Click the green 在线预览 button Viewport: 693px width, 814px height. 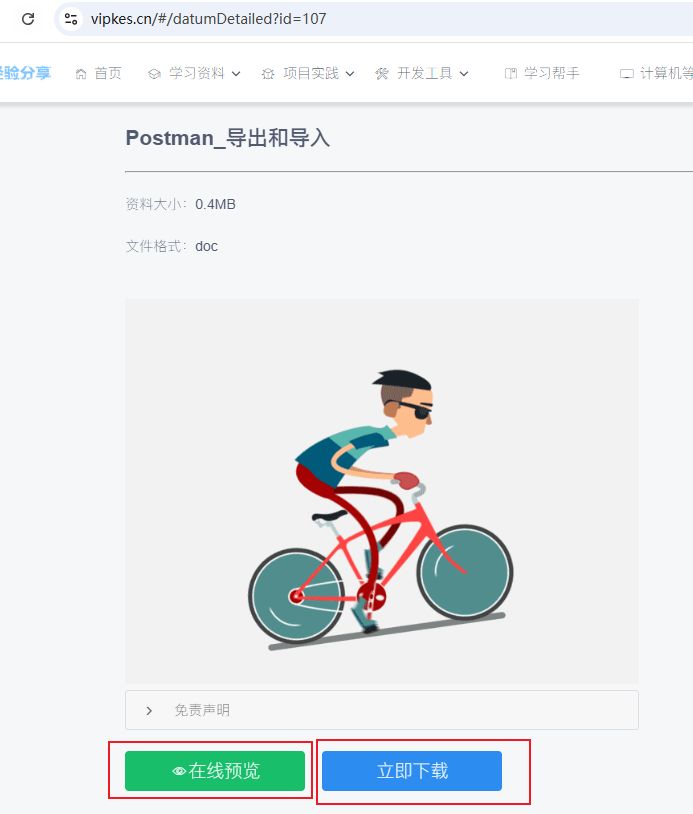pos(215,771)
